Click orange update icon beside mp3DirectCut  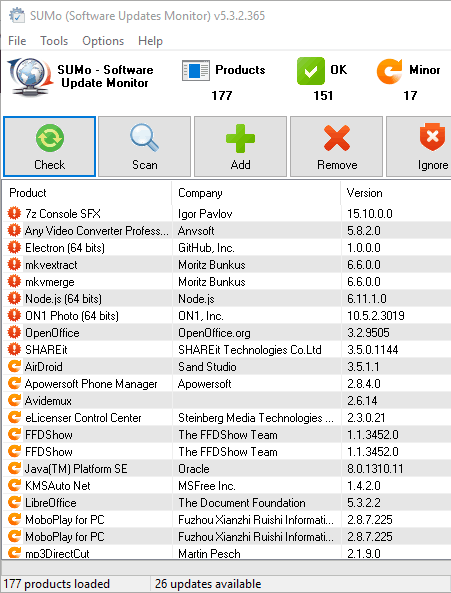(14, 553)
